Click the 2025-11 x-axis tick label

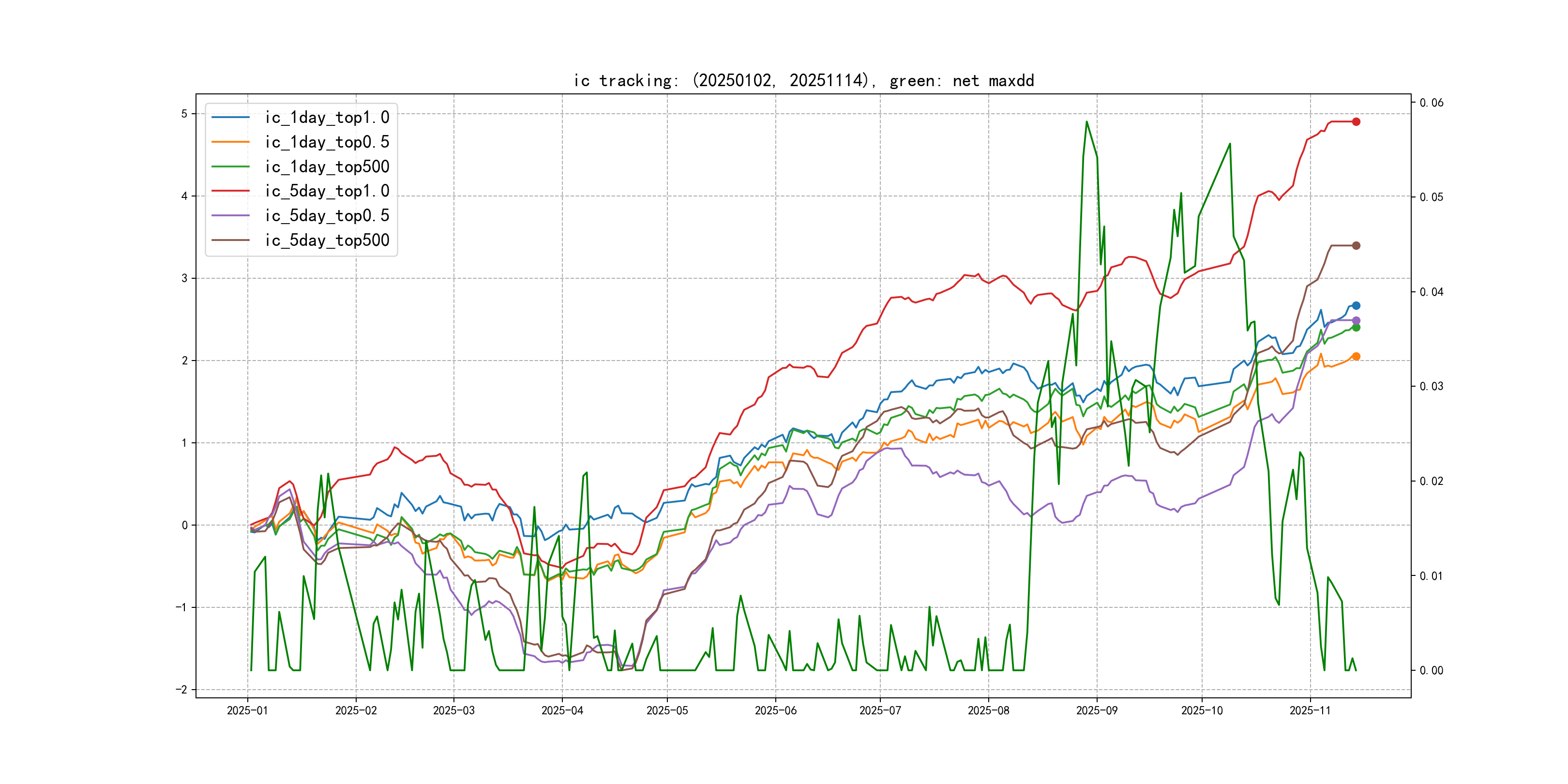click(x=1309, y=710)
